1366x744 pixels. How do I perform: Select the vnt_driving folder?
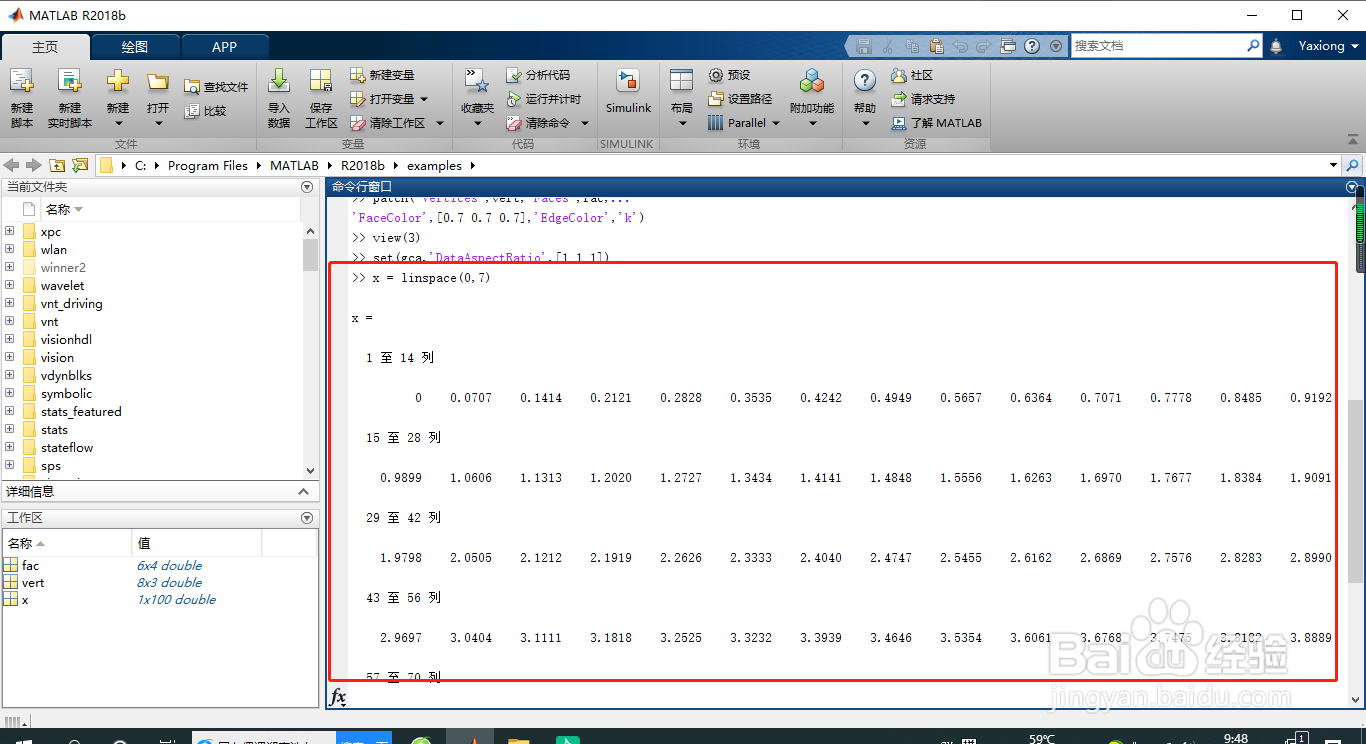pyautogui.click(x=71, y=303)
